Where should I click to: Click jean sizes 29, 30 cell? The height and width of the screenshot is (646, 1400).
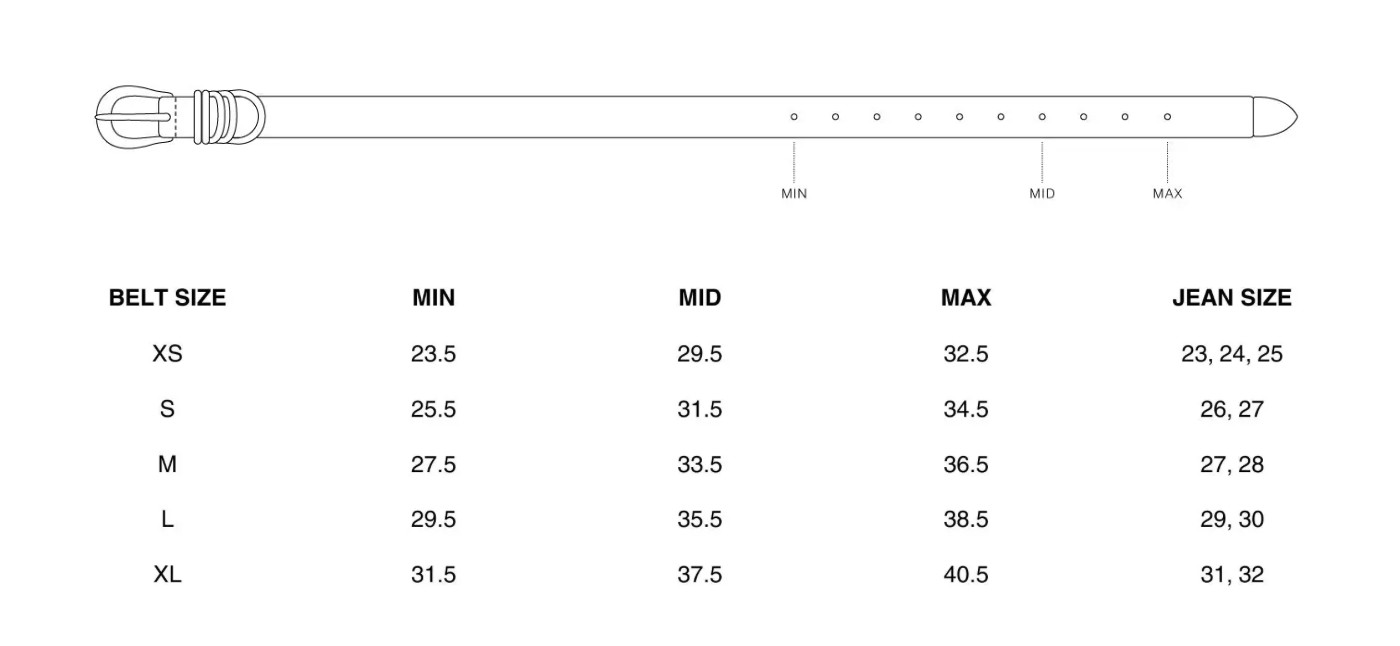1232,520
